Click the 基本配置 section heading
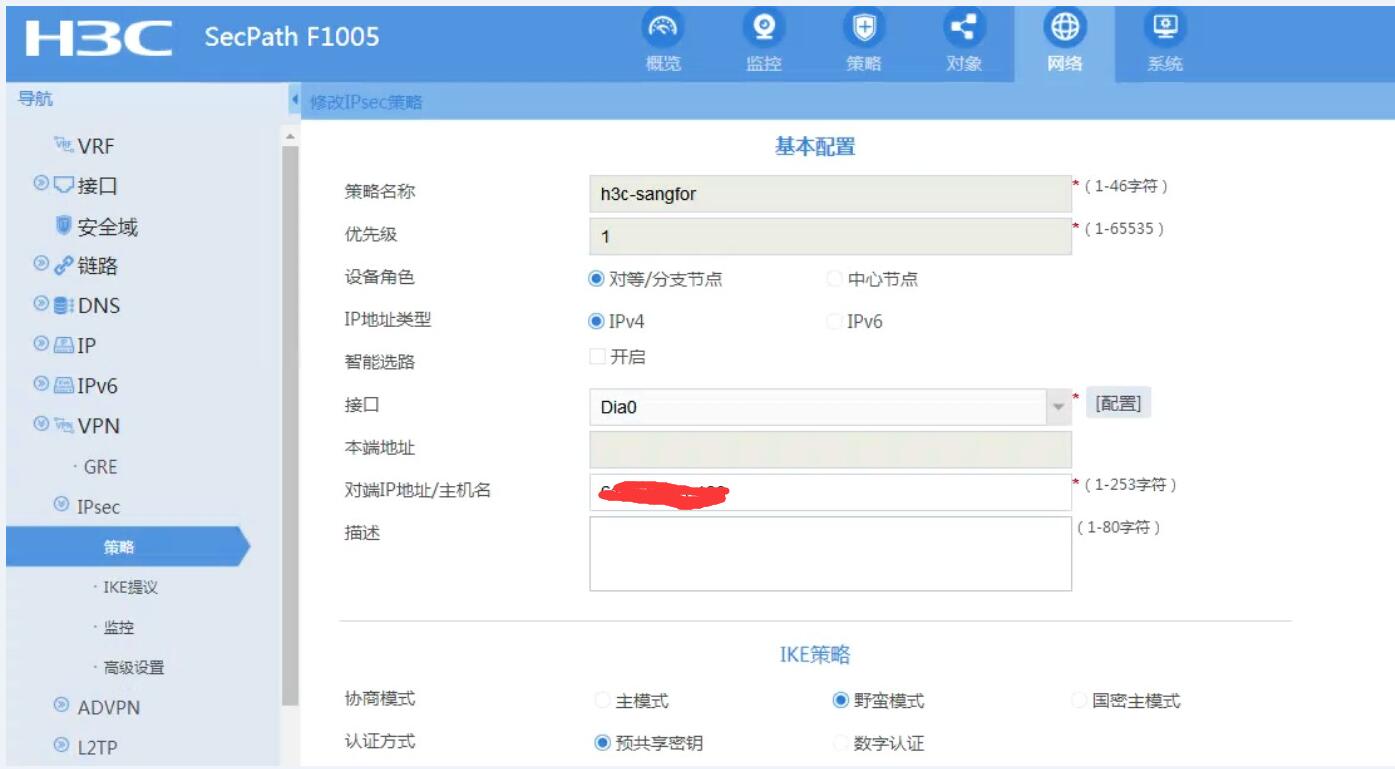 pyautogui.click(x=815, y=147)
